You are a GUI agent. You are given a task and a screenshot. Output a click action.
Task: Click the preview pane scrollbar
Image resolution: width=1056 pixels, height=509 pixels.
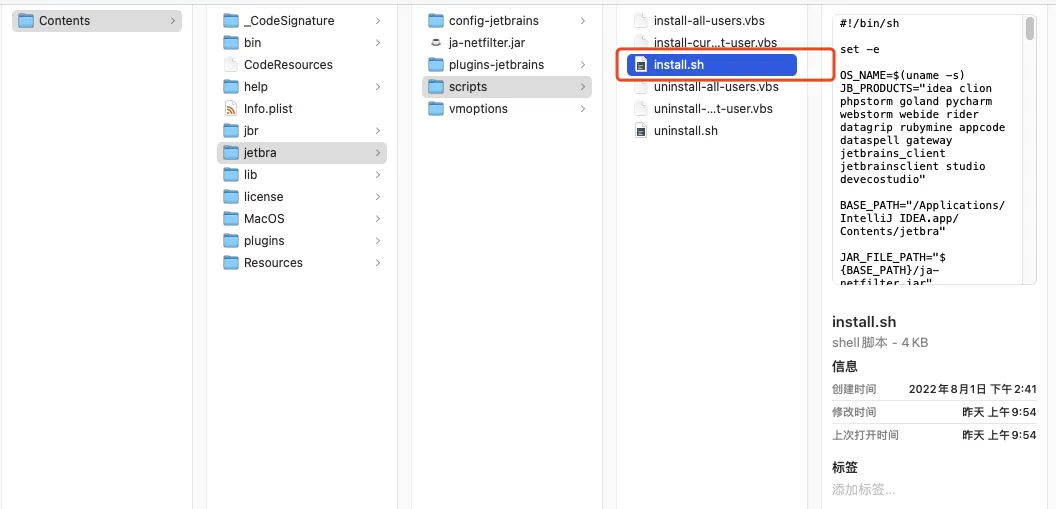click(x=1030, y=30)
